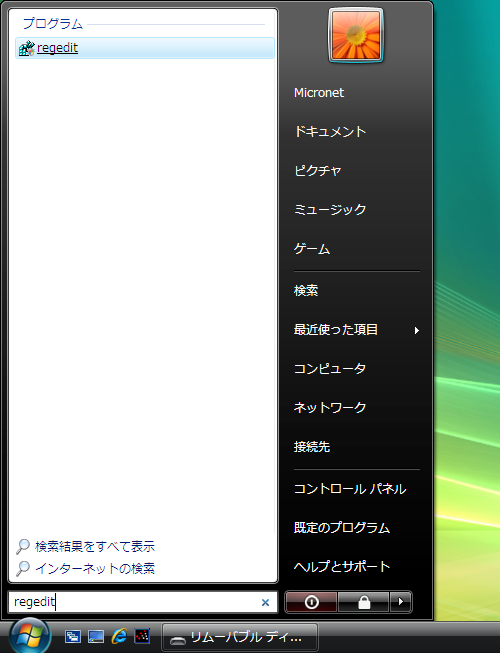Screen dimensions: 500x653
Task: Click the power button icon
Action: point(311,602)
